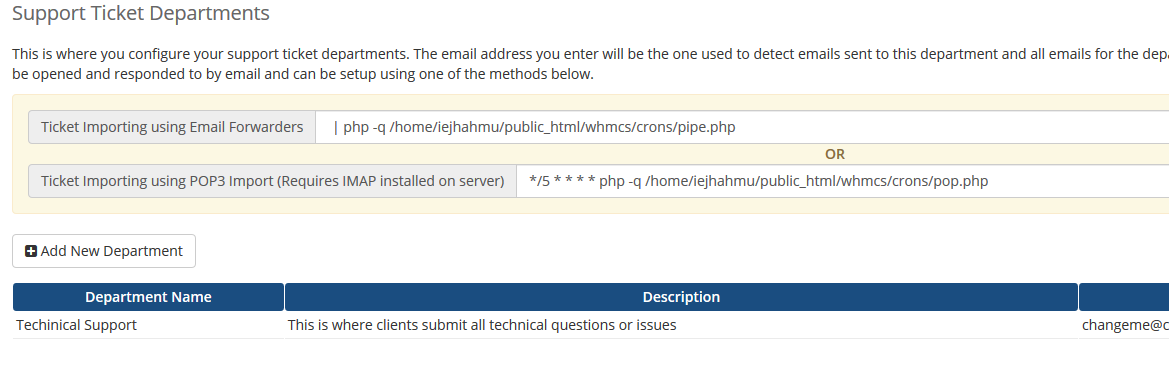The height and width of the screenshot is (389, 1169).
Task: Click the partially visible third column header
Action: [x=1124, y=297]
